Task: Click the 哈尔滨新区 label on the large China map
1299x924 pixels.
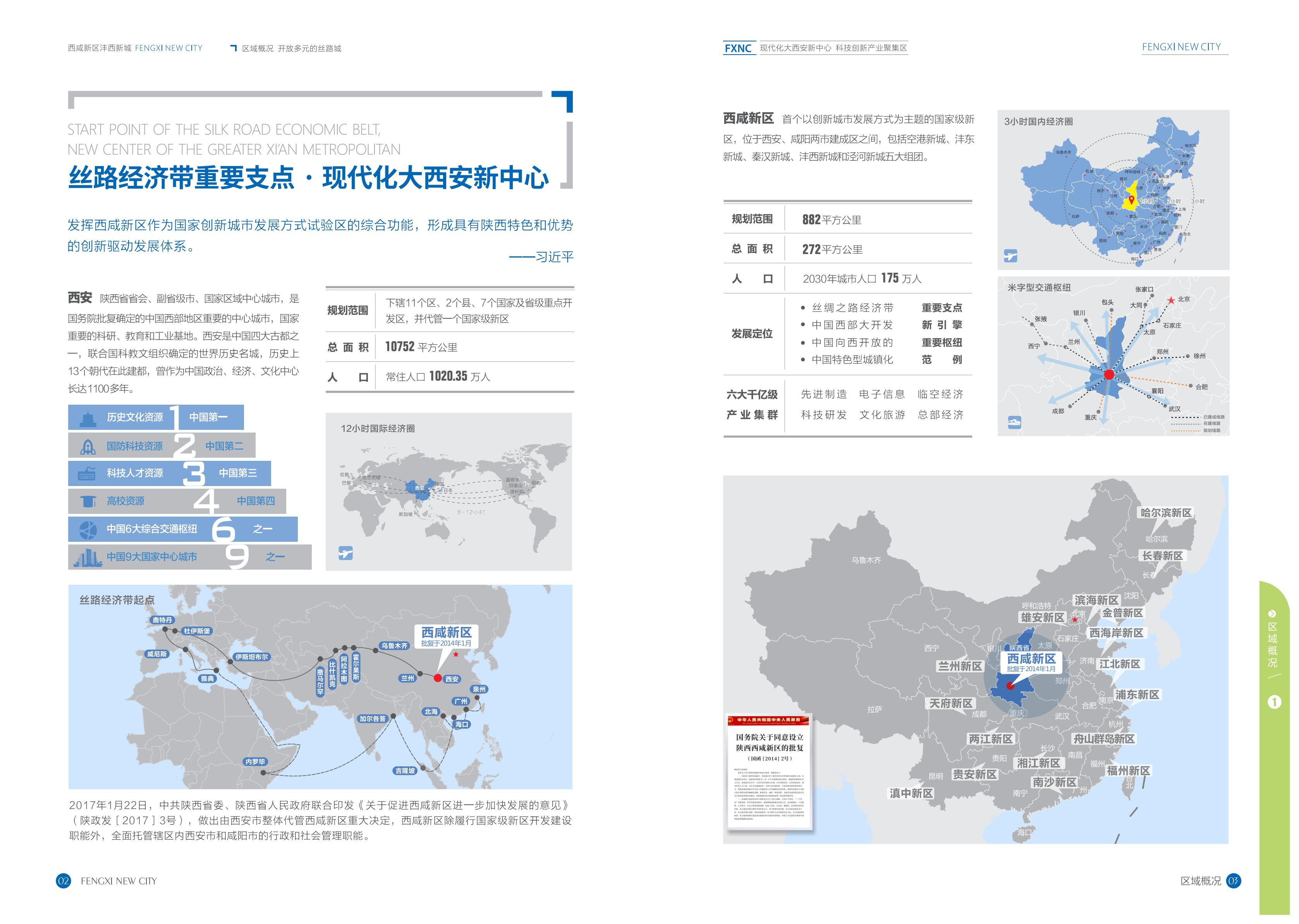Action: [x=1166, y=513]
